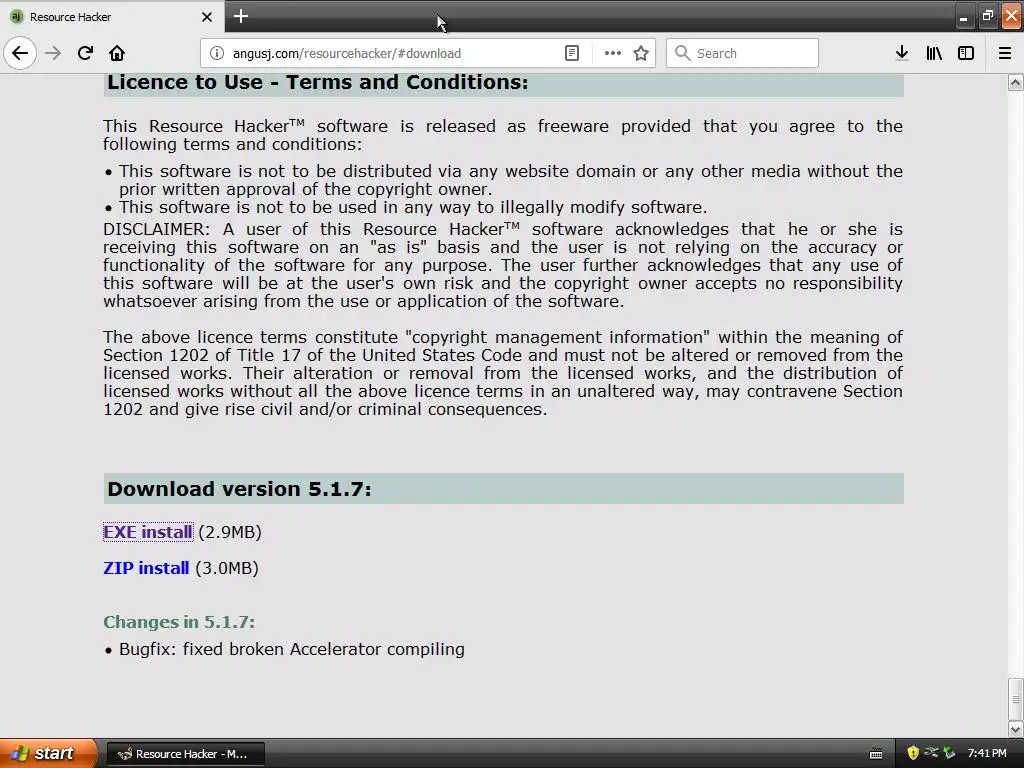Show downloads progress panel
Screen dimensions: 1024x768
(902, 53)
